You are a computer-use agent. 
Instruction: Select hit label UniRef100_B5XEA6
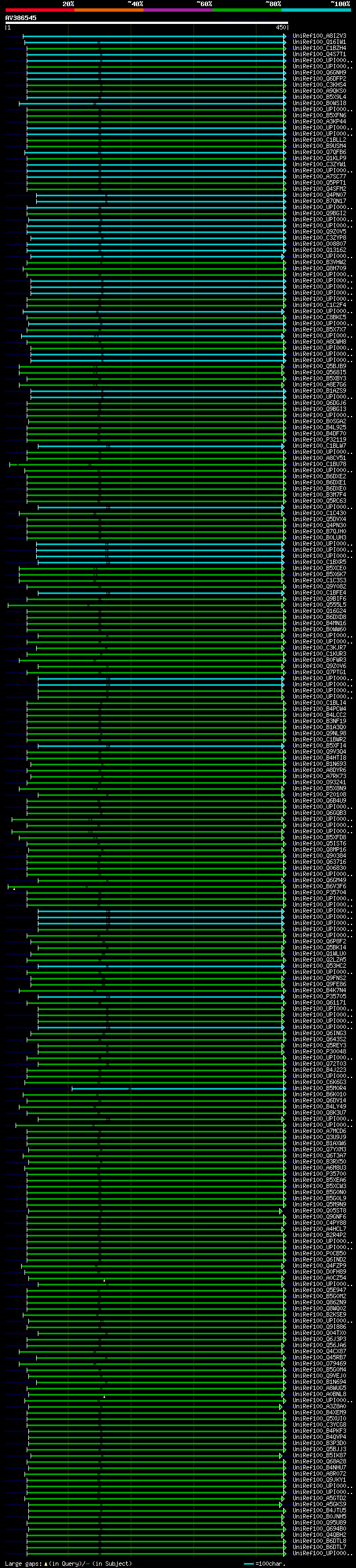click(x=319, y=1180)
